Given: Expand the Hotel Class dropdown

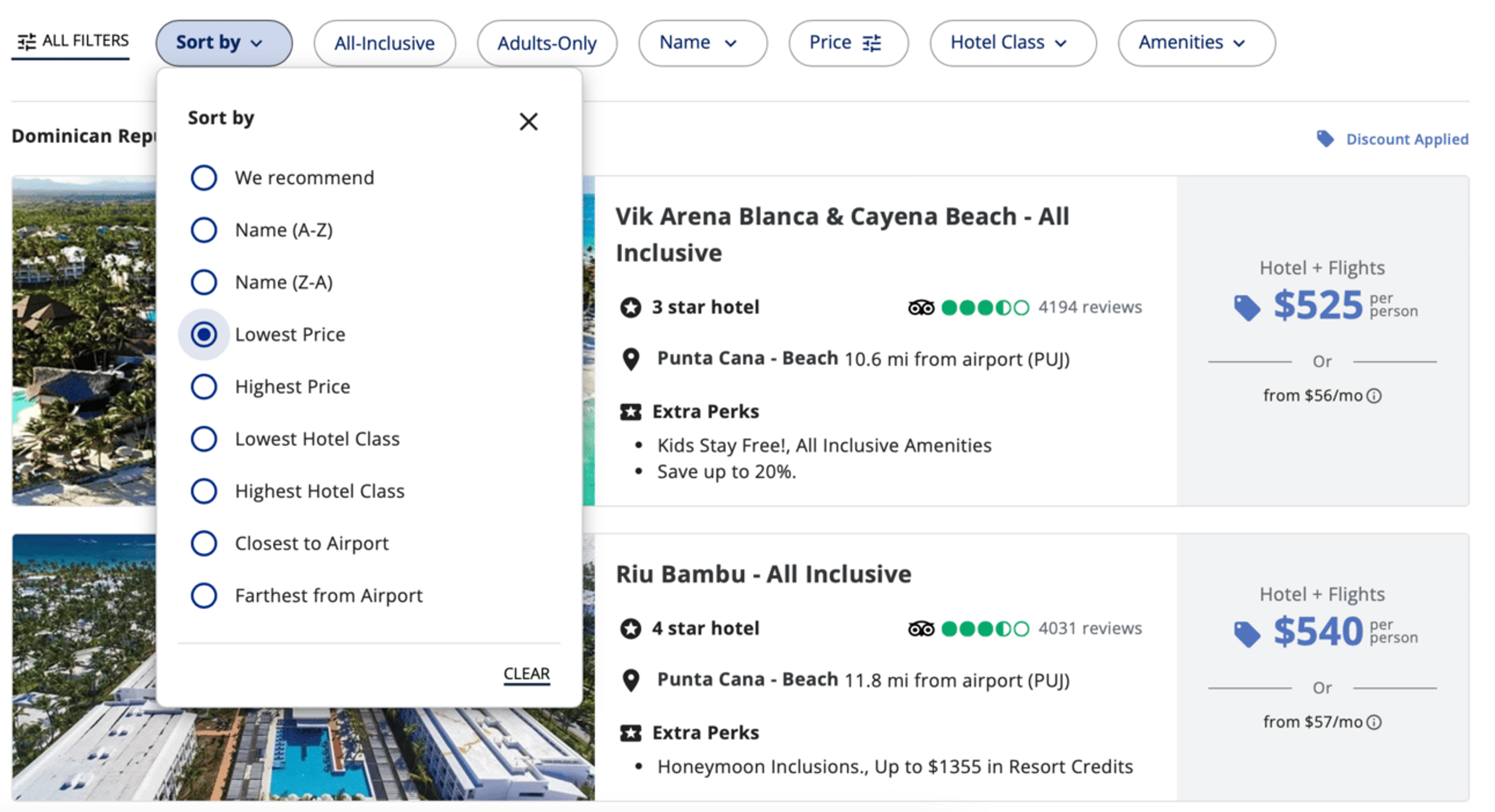Looking at the screenshot, I should (1013, 43).
